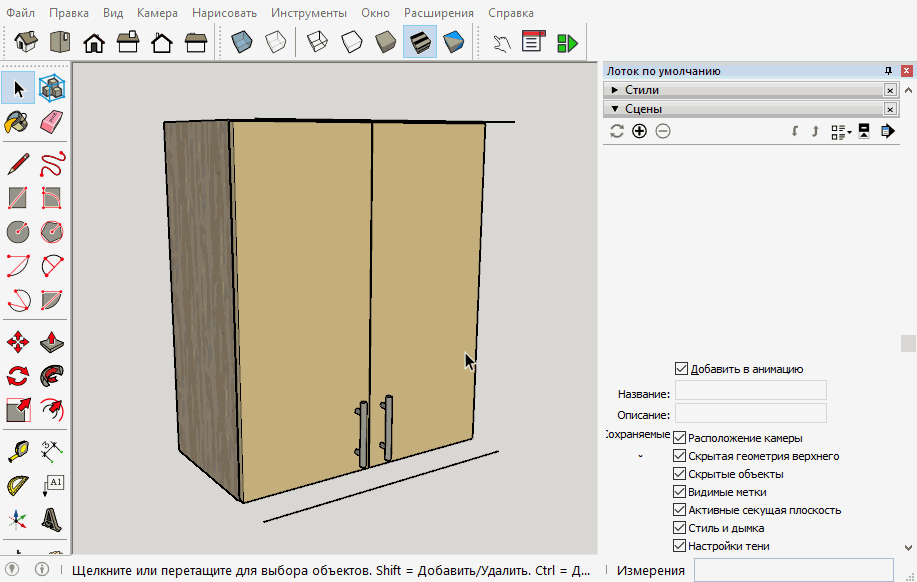Disable 'Настройки тени' checkbox

click(680, 546)
